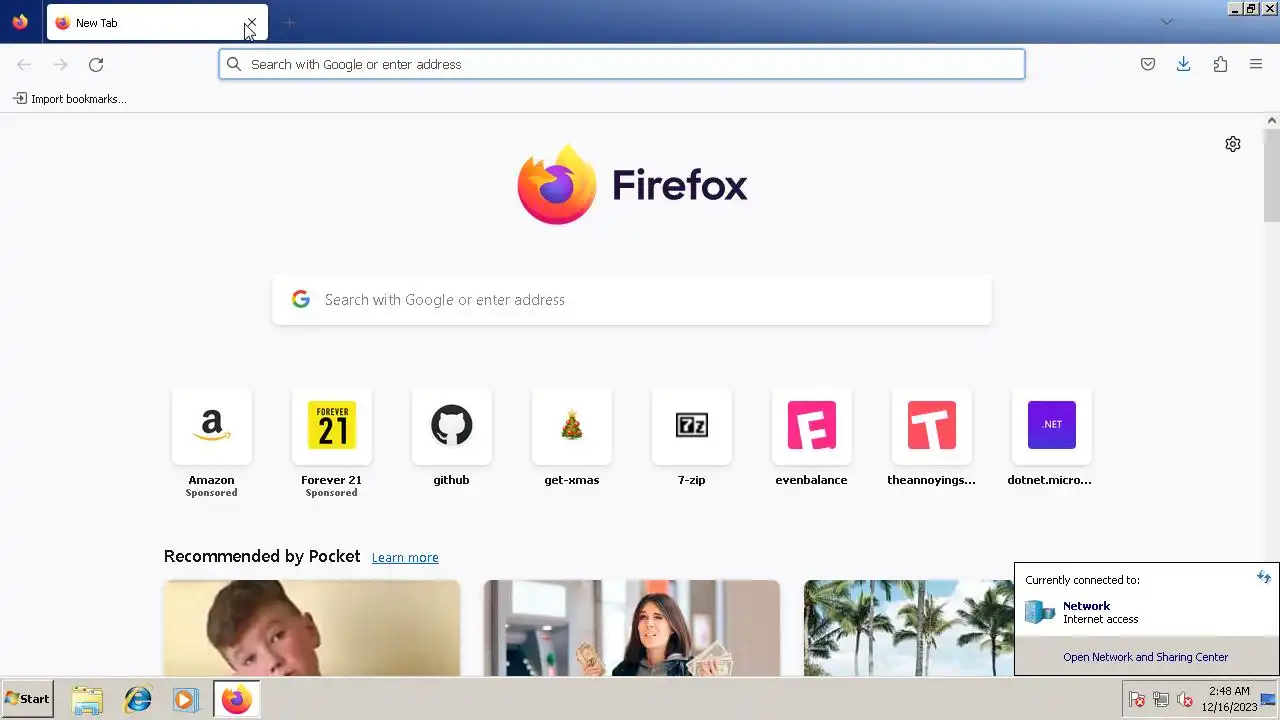
Task: Open the Firefox application hamburger menu
Action: (1256, 64)
